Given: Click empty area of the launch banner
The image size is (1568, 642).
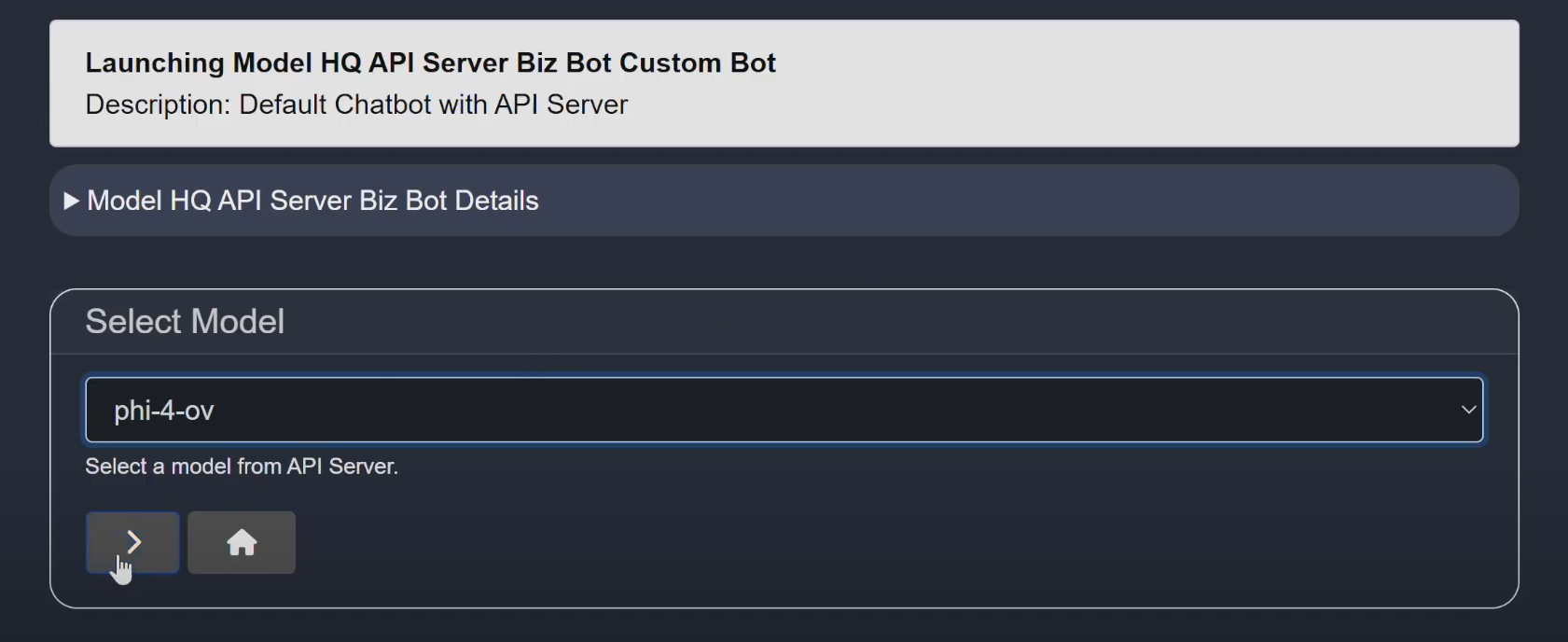Looking at the screenshot, I should (1166, 84).
